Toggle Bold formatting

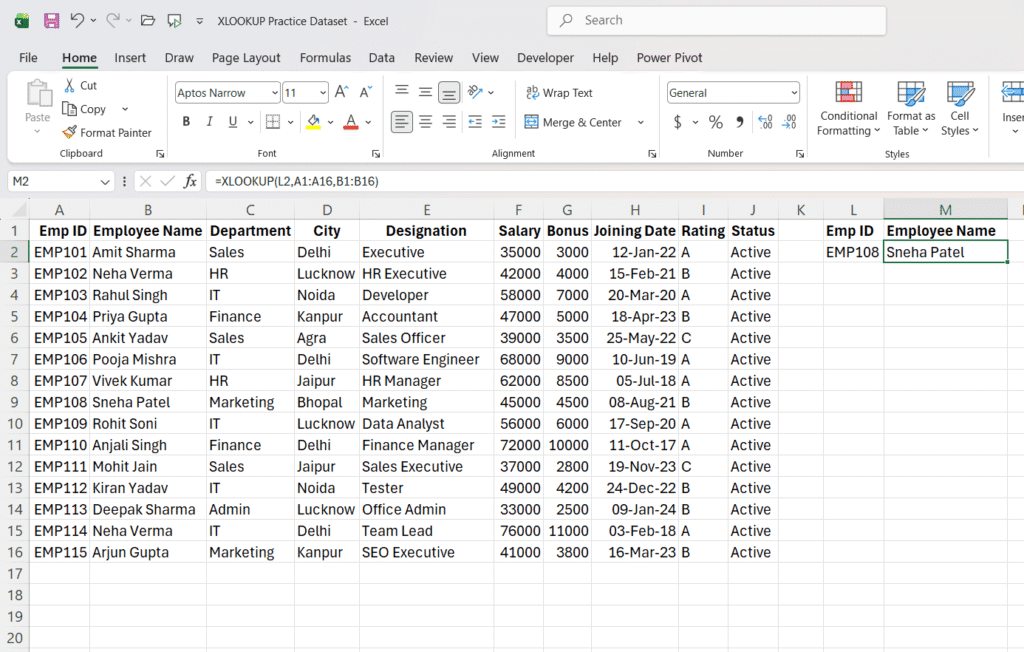point(186,122)
